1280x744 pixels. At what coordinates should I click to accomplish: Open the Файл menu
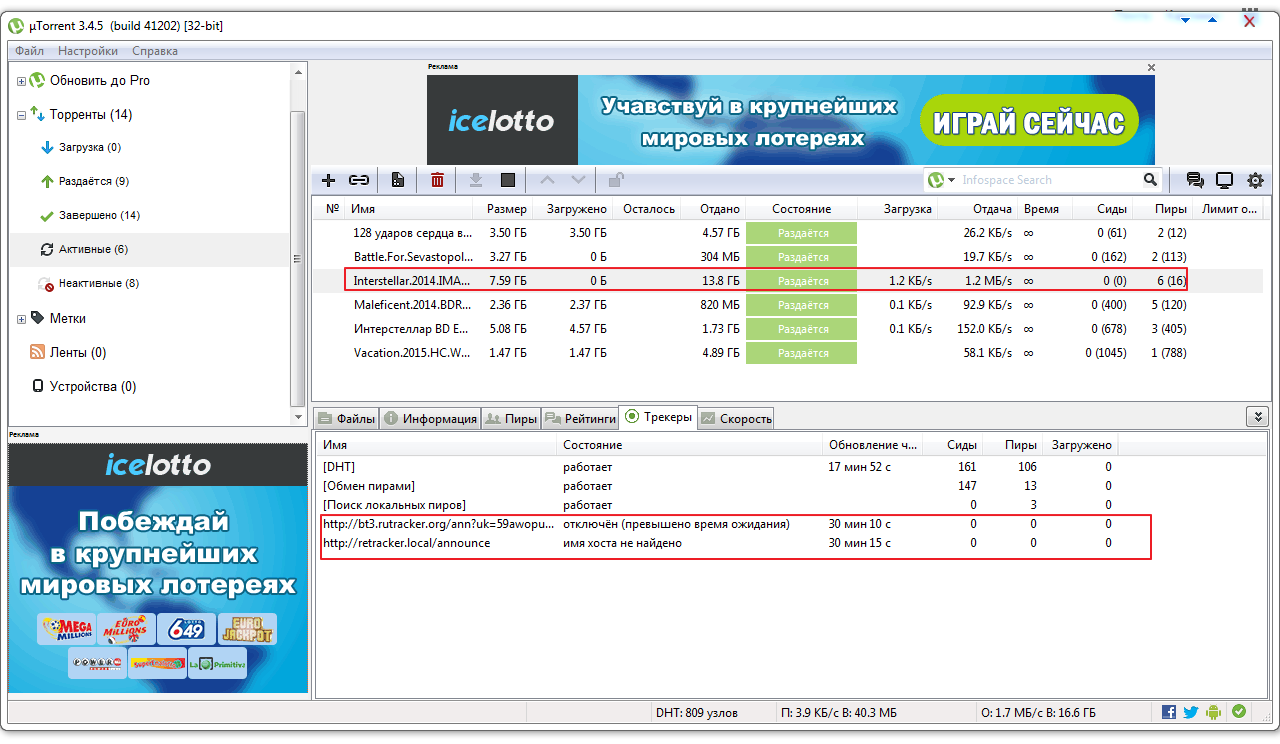point(29,51)
